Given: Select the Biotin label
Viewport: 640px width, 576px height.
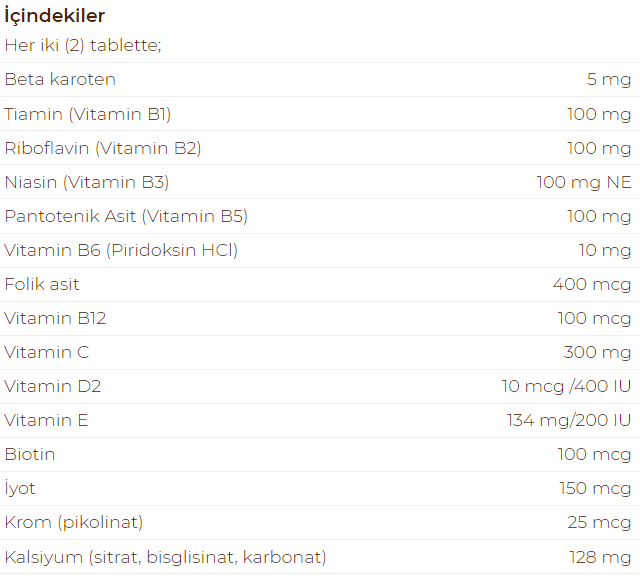Looking at the screenshot, I should [x=30, y=454].
